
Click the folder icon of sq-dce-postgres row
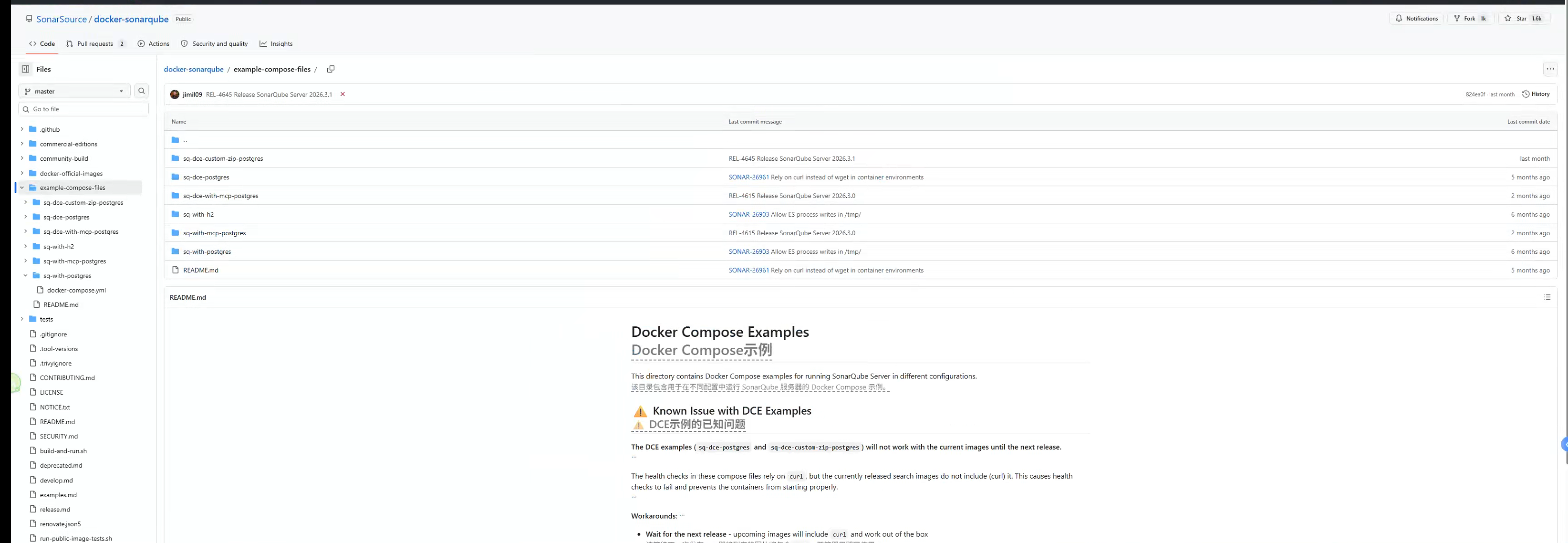tap(175, 177)
